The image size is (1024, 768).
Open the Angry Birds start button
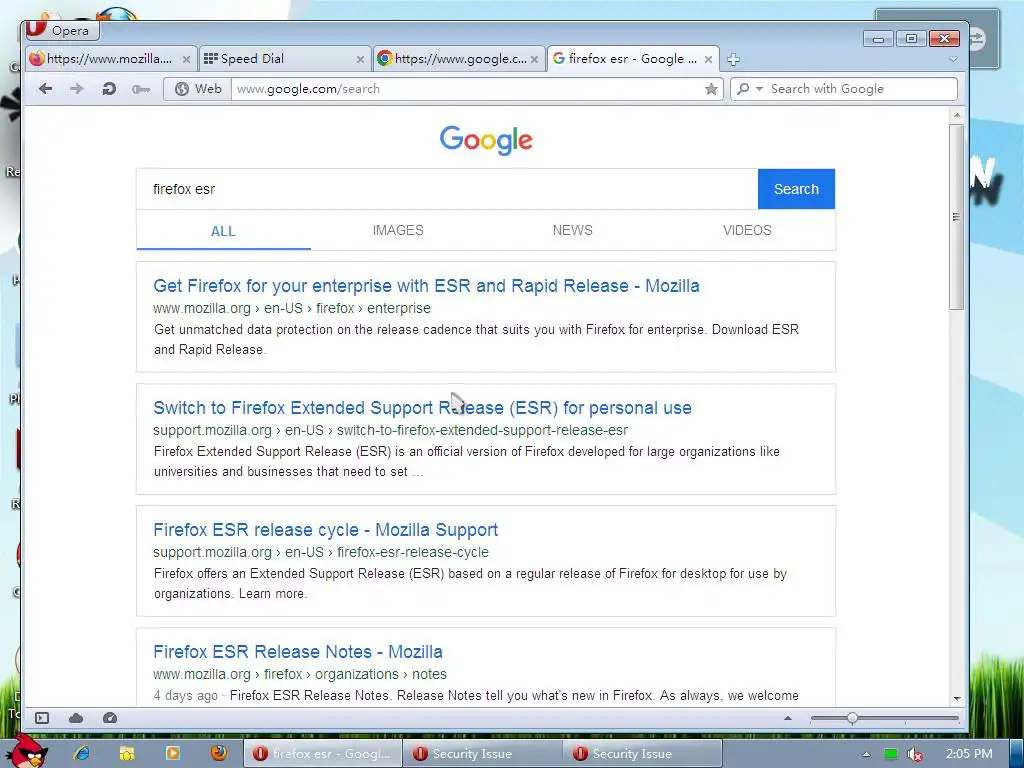(x=26, y=751)
